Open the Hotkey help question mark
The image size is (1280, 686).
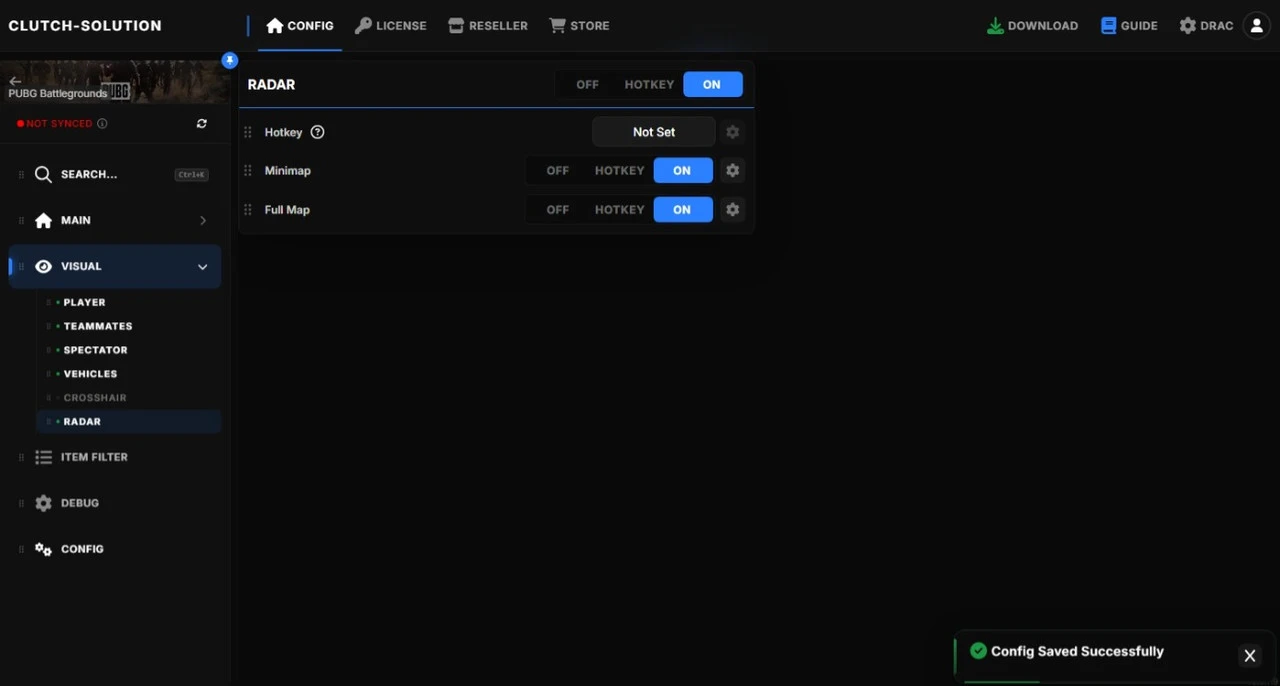(x=318, y=132)
